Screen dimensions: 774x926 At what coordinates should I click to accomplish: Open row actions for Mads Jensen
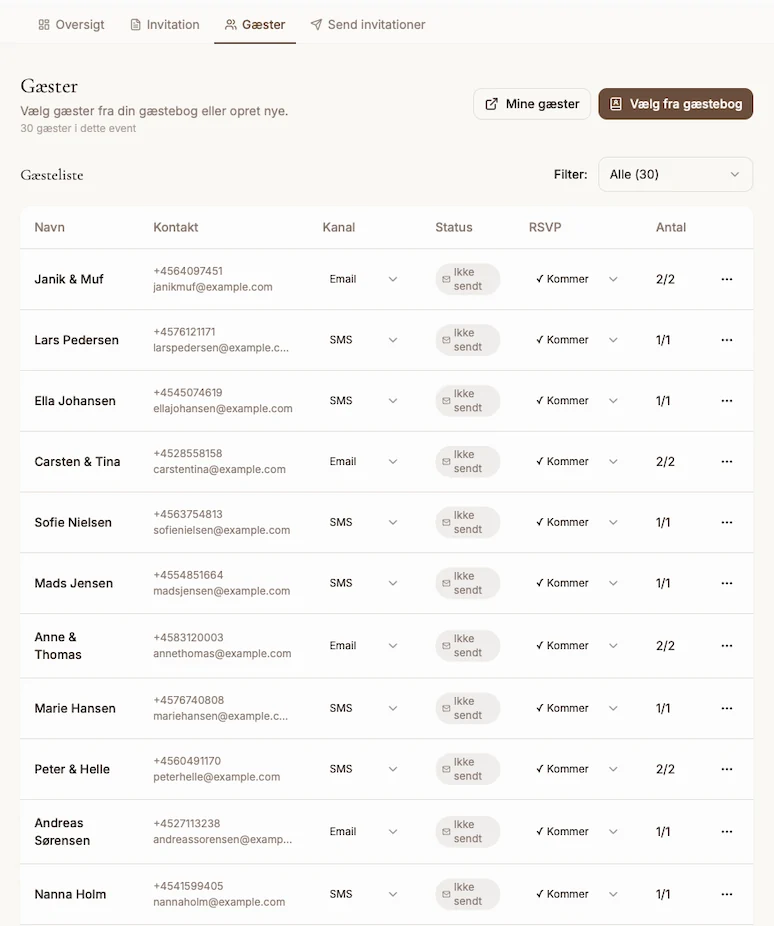[x=727, y=583]
